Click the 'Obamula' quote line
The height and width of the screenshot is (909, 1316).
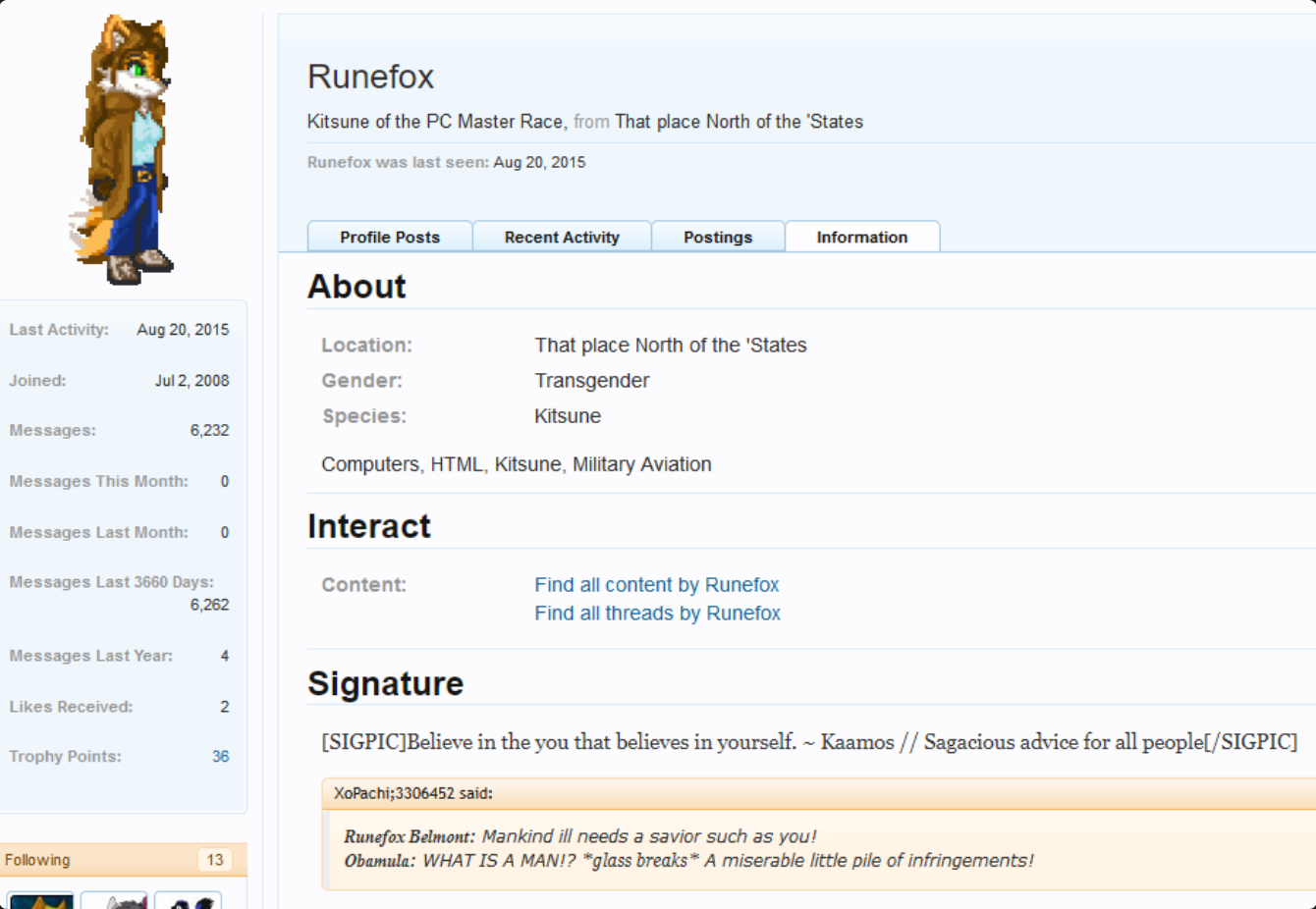click(688, 861)
